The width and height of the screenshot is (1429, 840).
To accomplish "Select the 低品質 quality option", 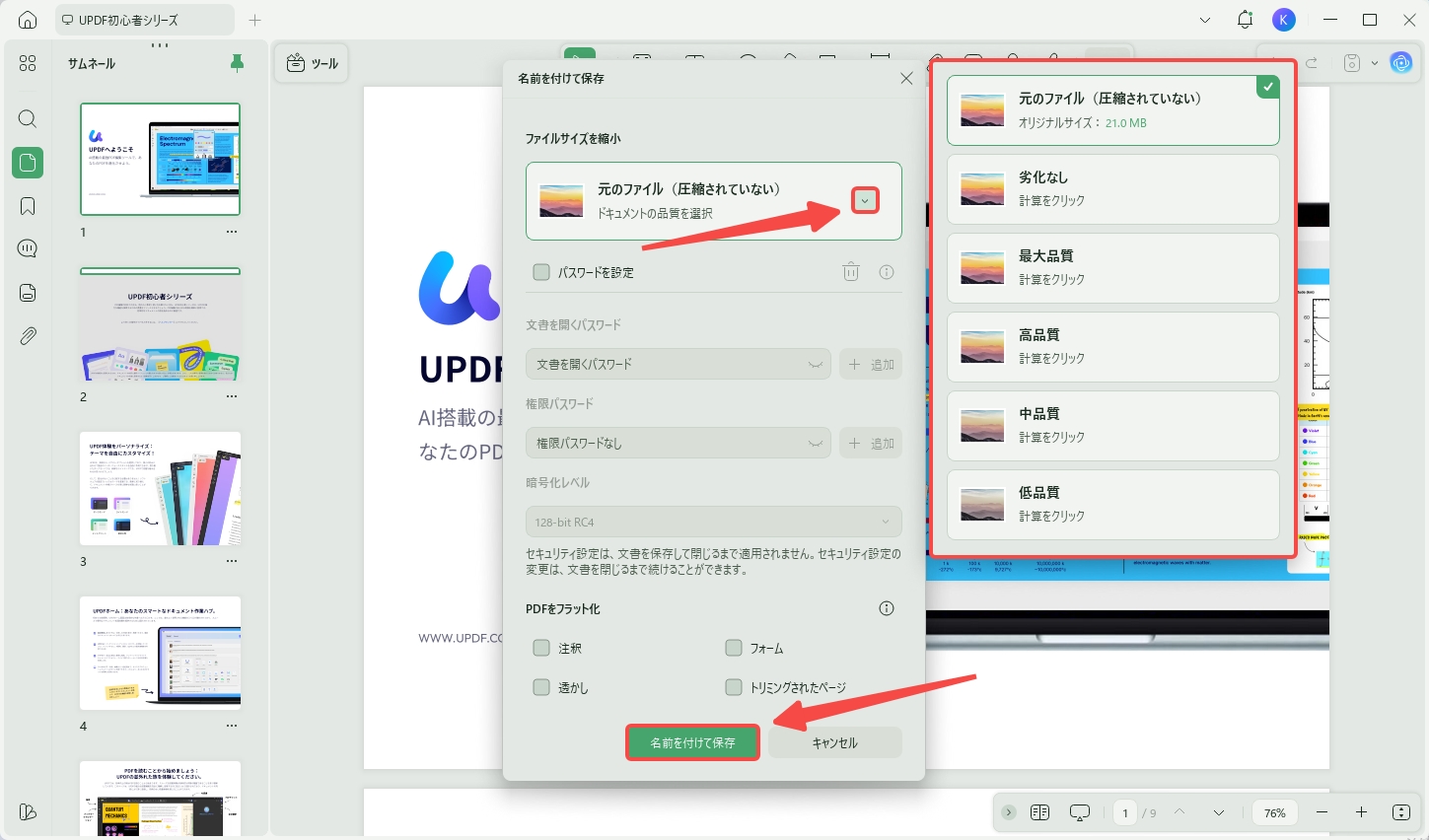I will pyautogui.click(x=1113, y=505).
